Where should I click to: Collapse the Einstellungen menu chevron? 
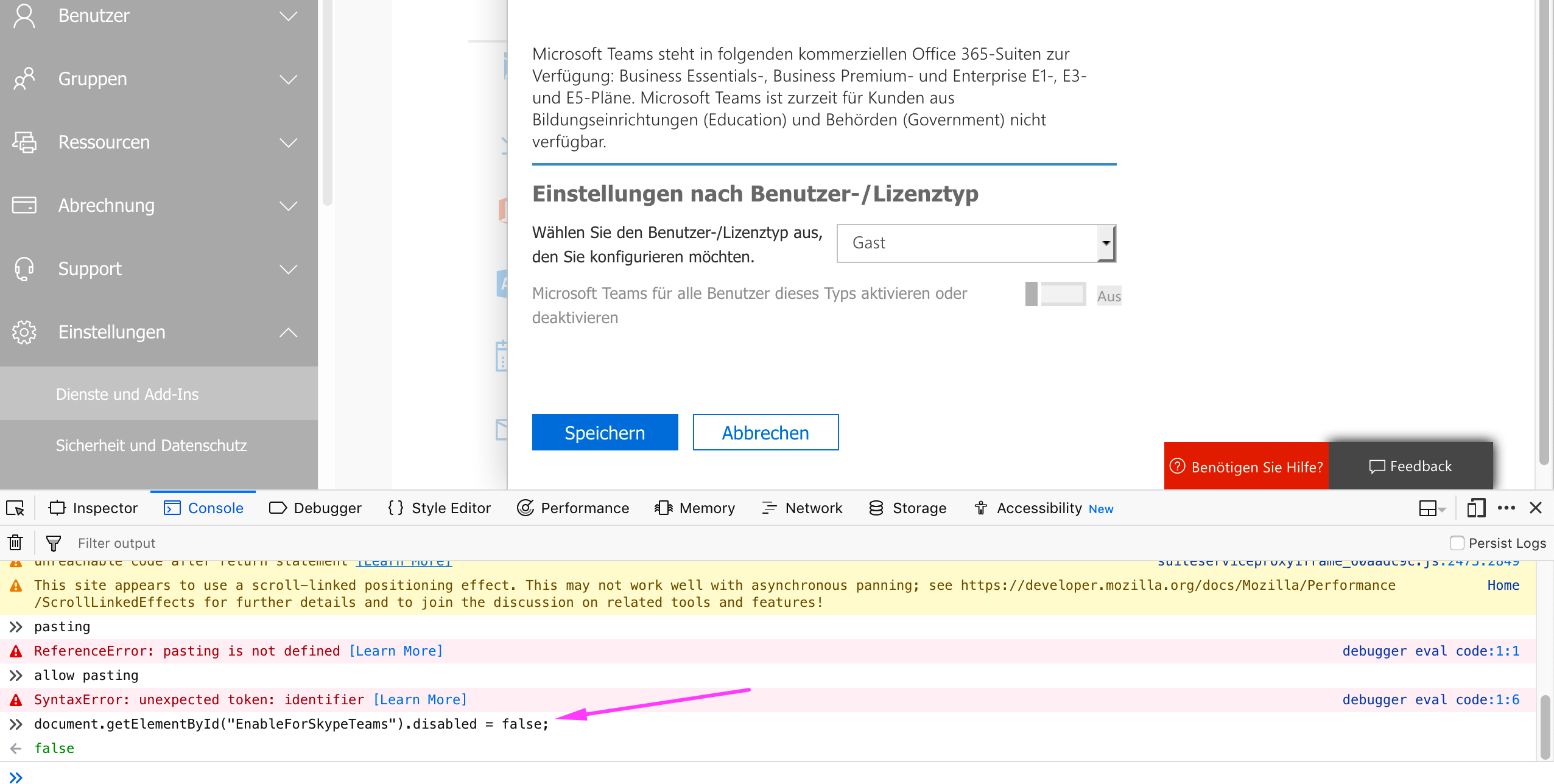[289, 332]
